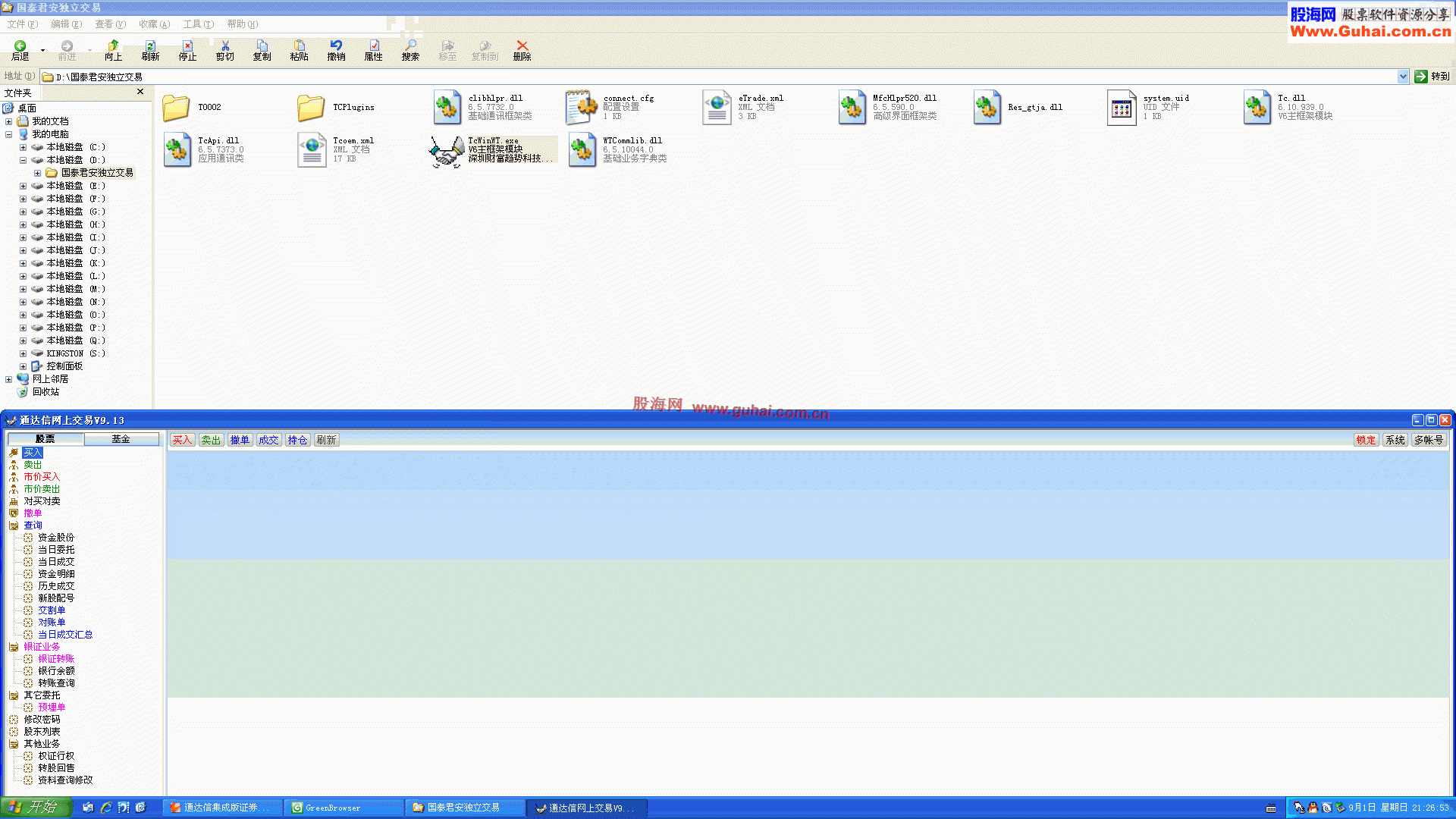Open the 编辑 menu

[66, 24]
